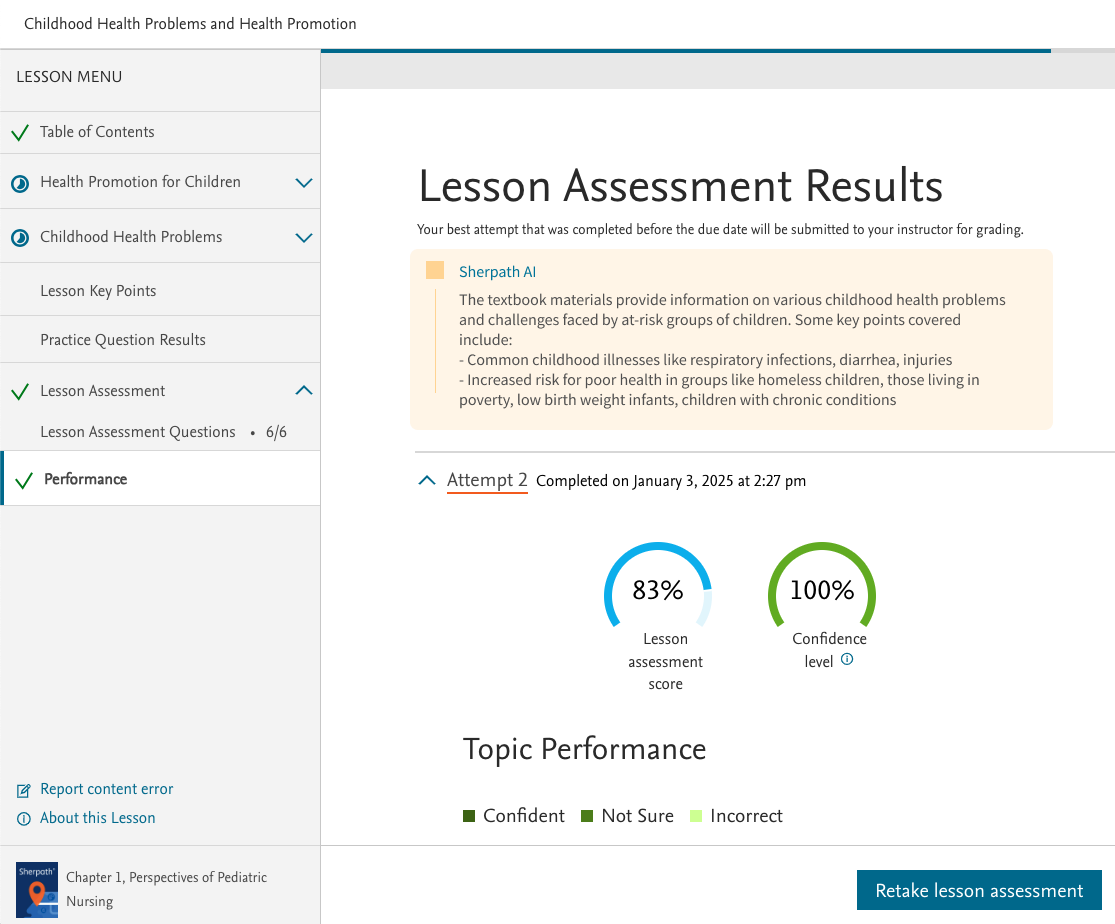This screenshot has width=1115, height=924.
Task: Click the Performance green checkmark icon
Action: point(24,481)
